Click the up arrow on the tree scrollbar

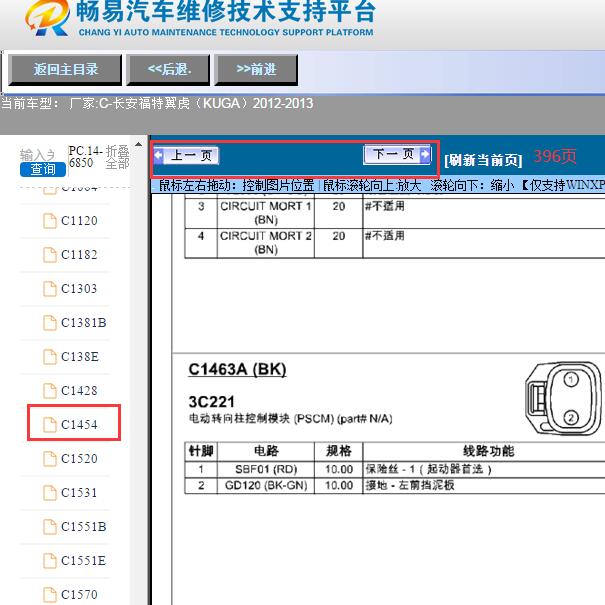click(x=139, y=145)
